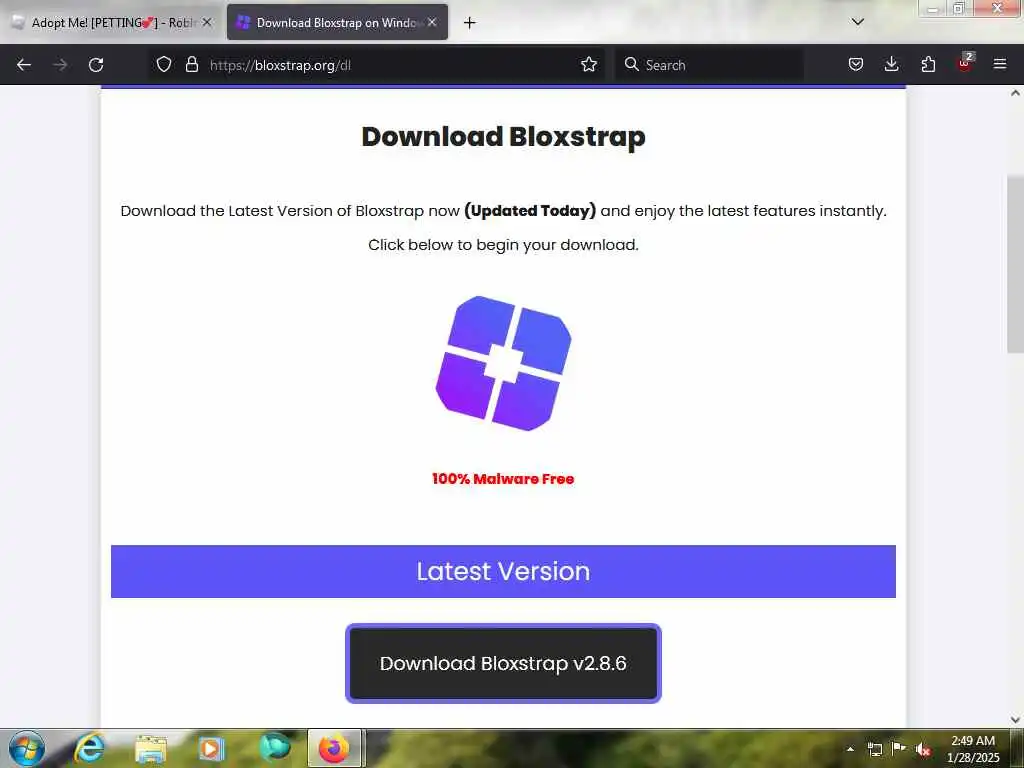Open the Downloads panel

point(891,65)
